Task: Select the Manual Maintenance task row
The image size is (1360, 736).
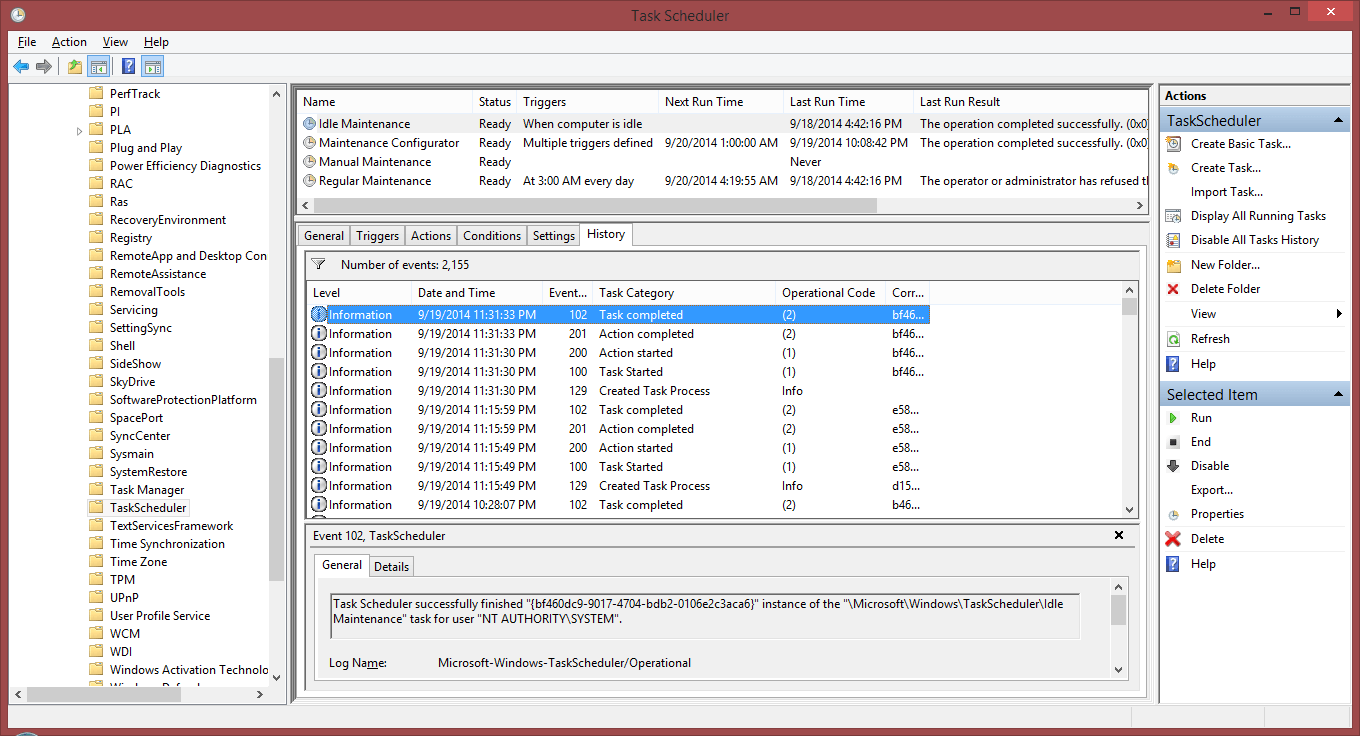Action: point(722,162)
